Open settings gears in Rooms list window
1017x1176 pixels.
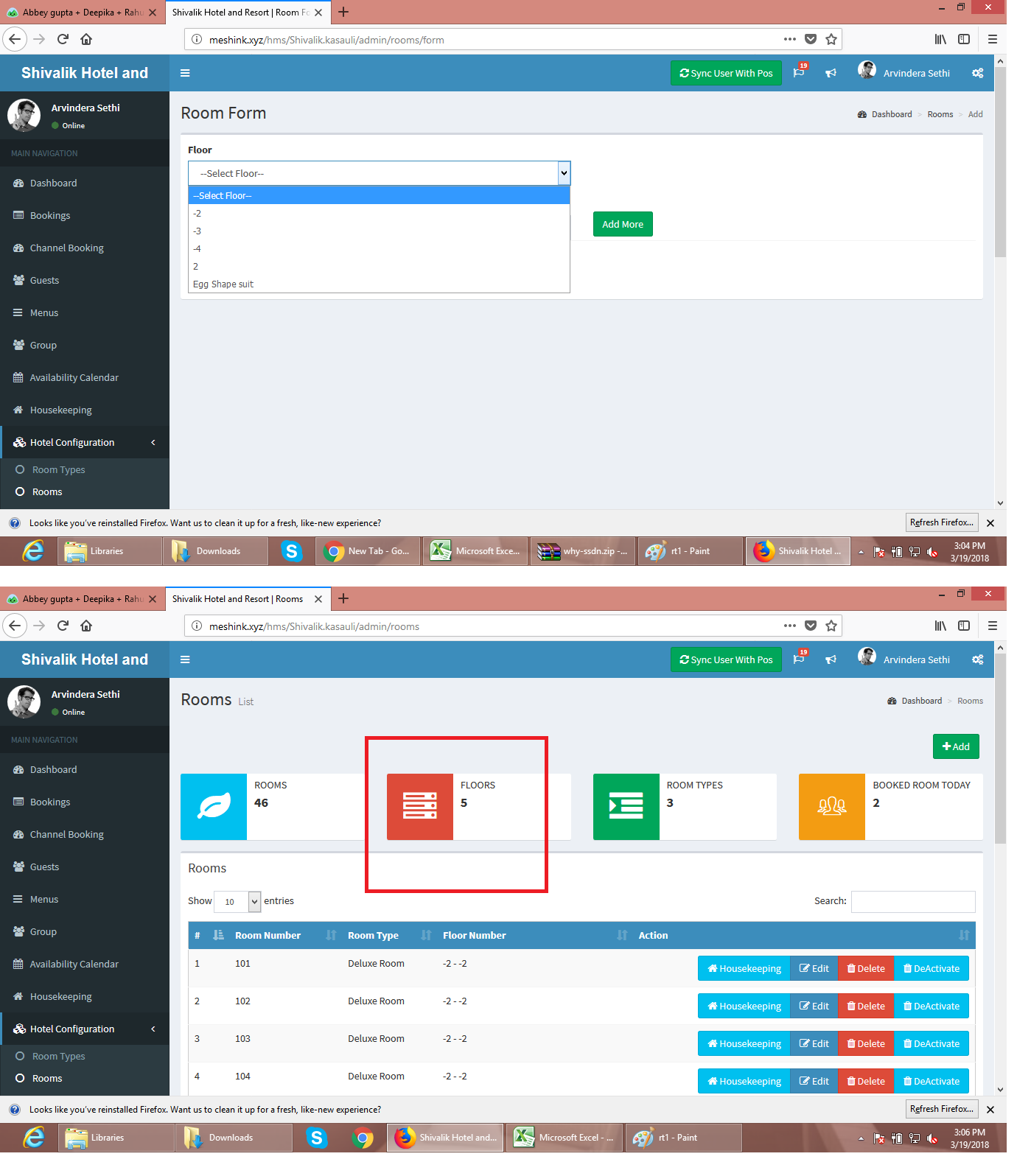pos(978,659)
